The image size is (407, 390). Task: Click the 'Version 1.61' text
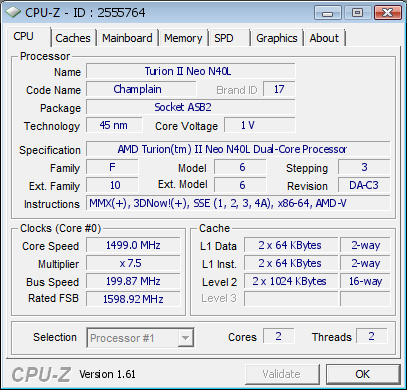tap(107, 374)
